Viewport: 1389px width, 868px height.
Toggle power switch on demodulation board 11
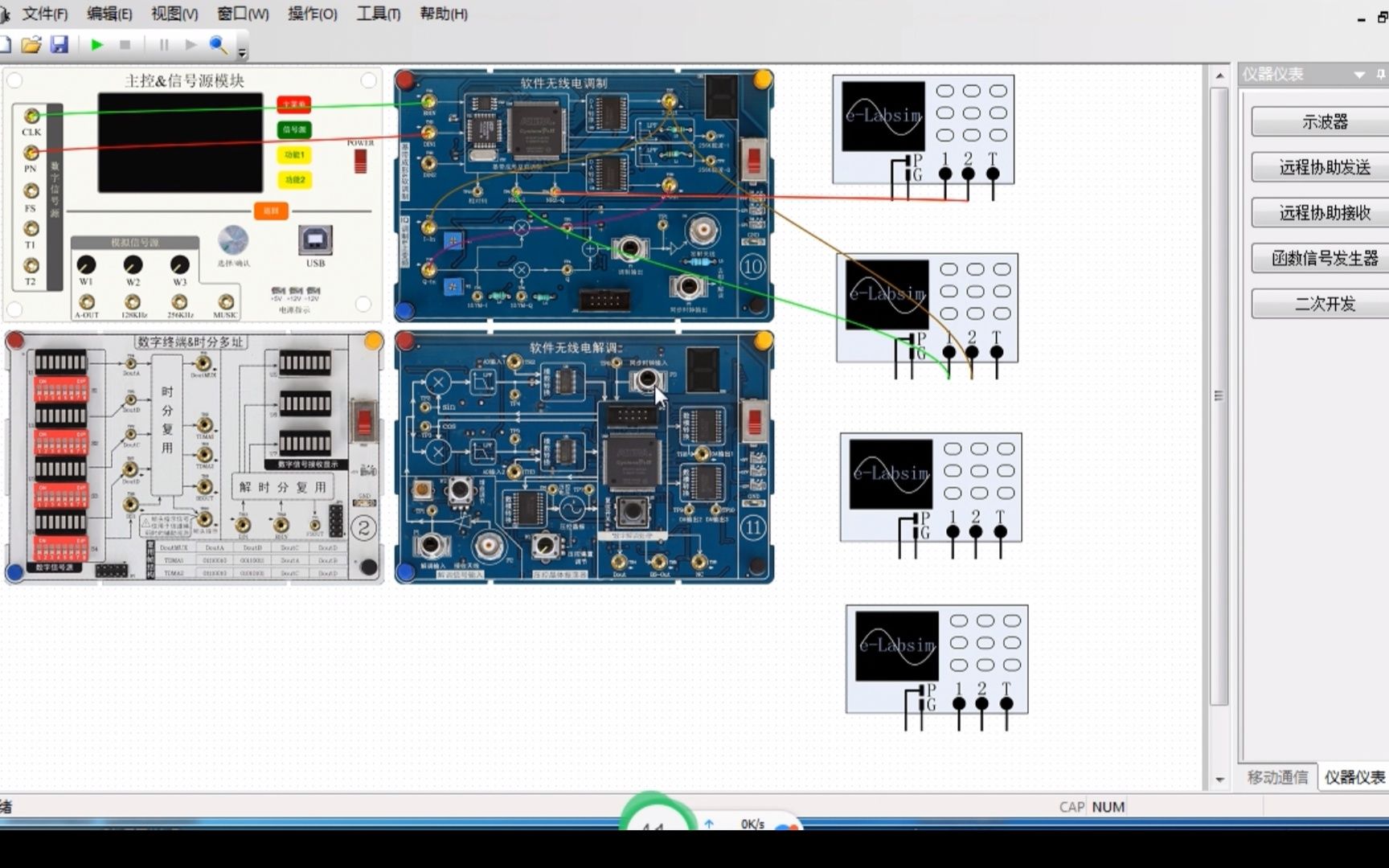[754, 422]
